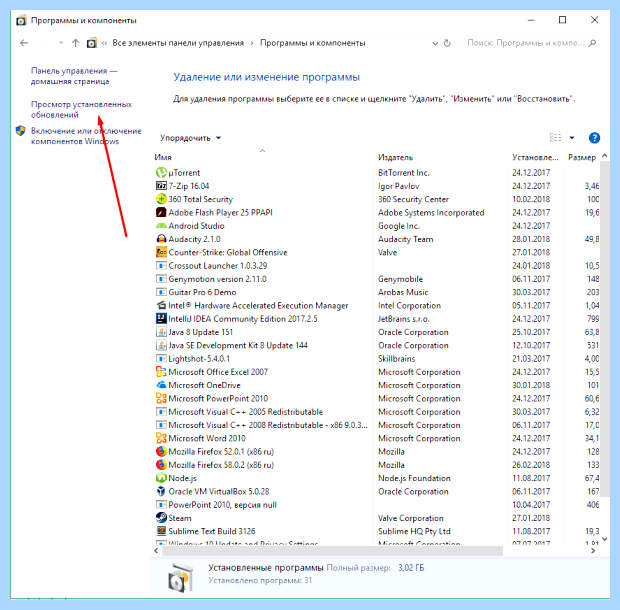Viewport: 620px width, 610px height.
Task: Open Включение или отключение компонентов Windows
Action: [86, 136]
